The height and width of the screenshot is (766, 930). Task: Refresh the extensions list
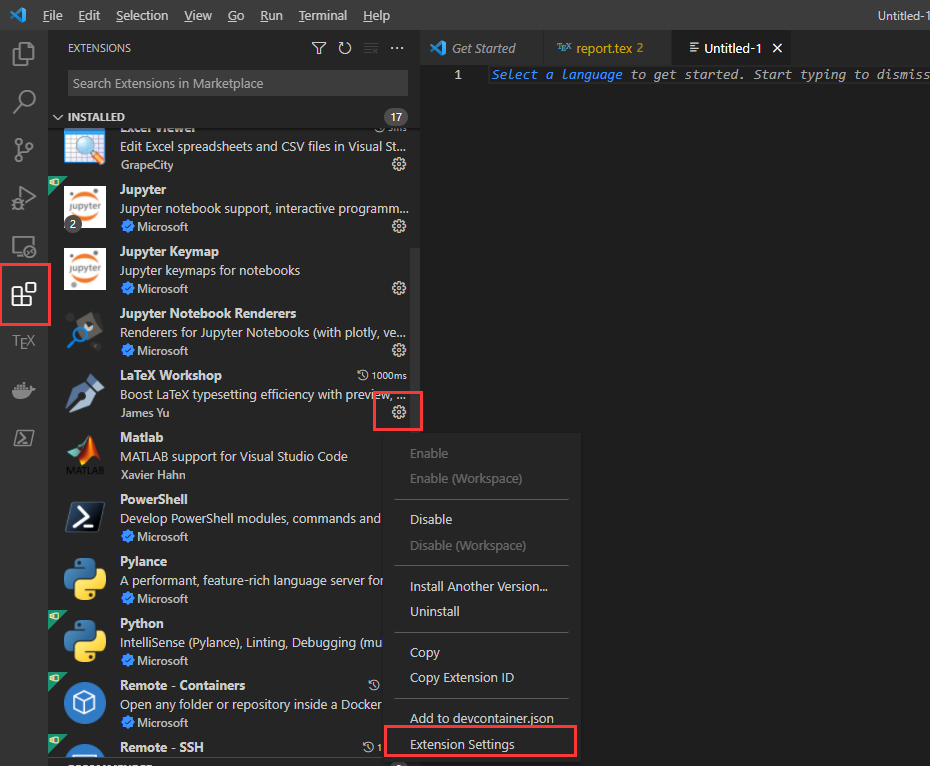(345, 48)
